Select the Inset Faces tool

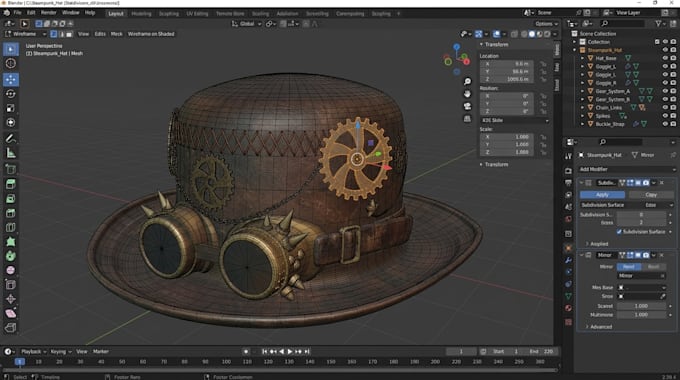click(11, 199)
